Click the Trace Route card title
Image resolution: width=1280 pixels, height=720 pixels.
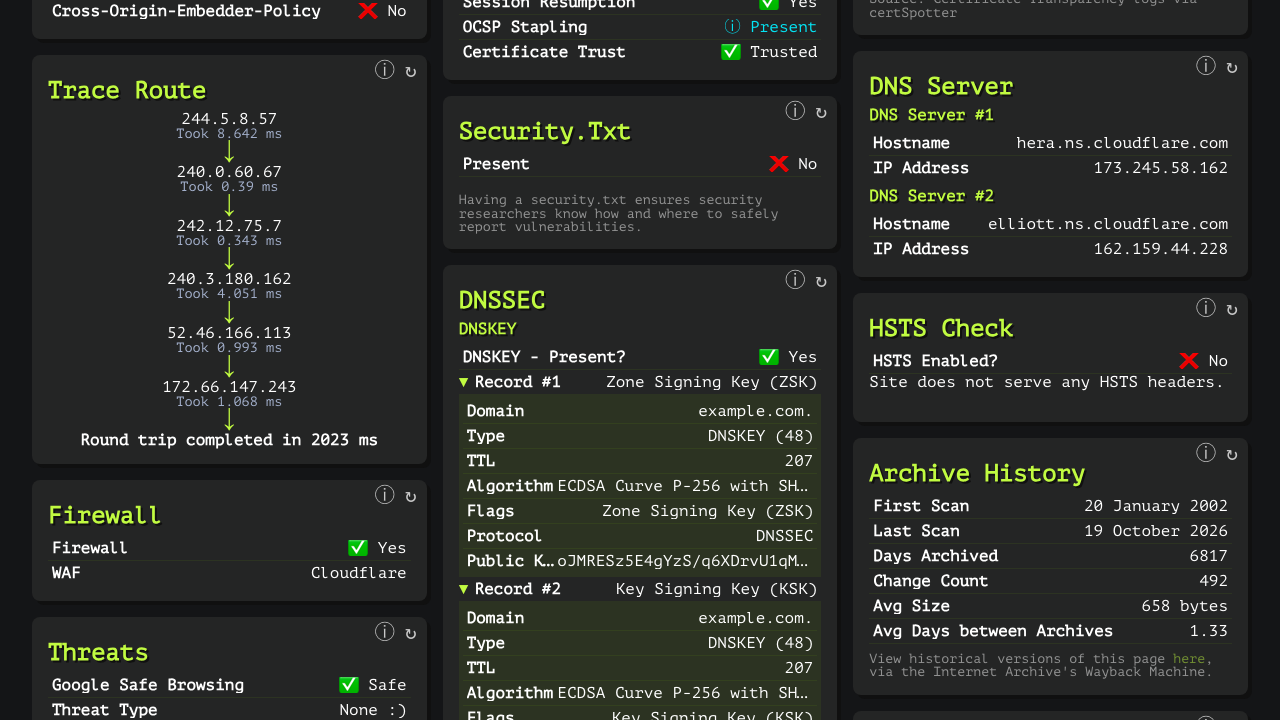[127, 90]
